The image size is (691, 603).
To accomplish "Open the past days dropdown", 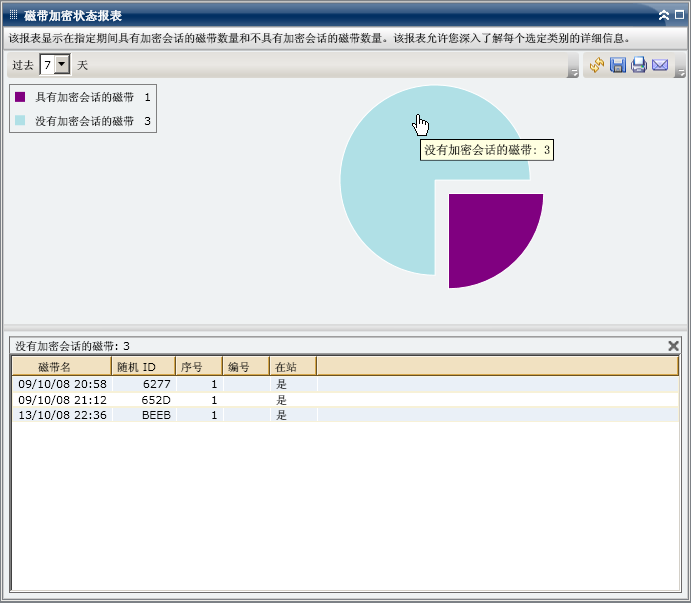I will pos(62,65).
